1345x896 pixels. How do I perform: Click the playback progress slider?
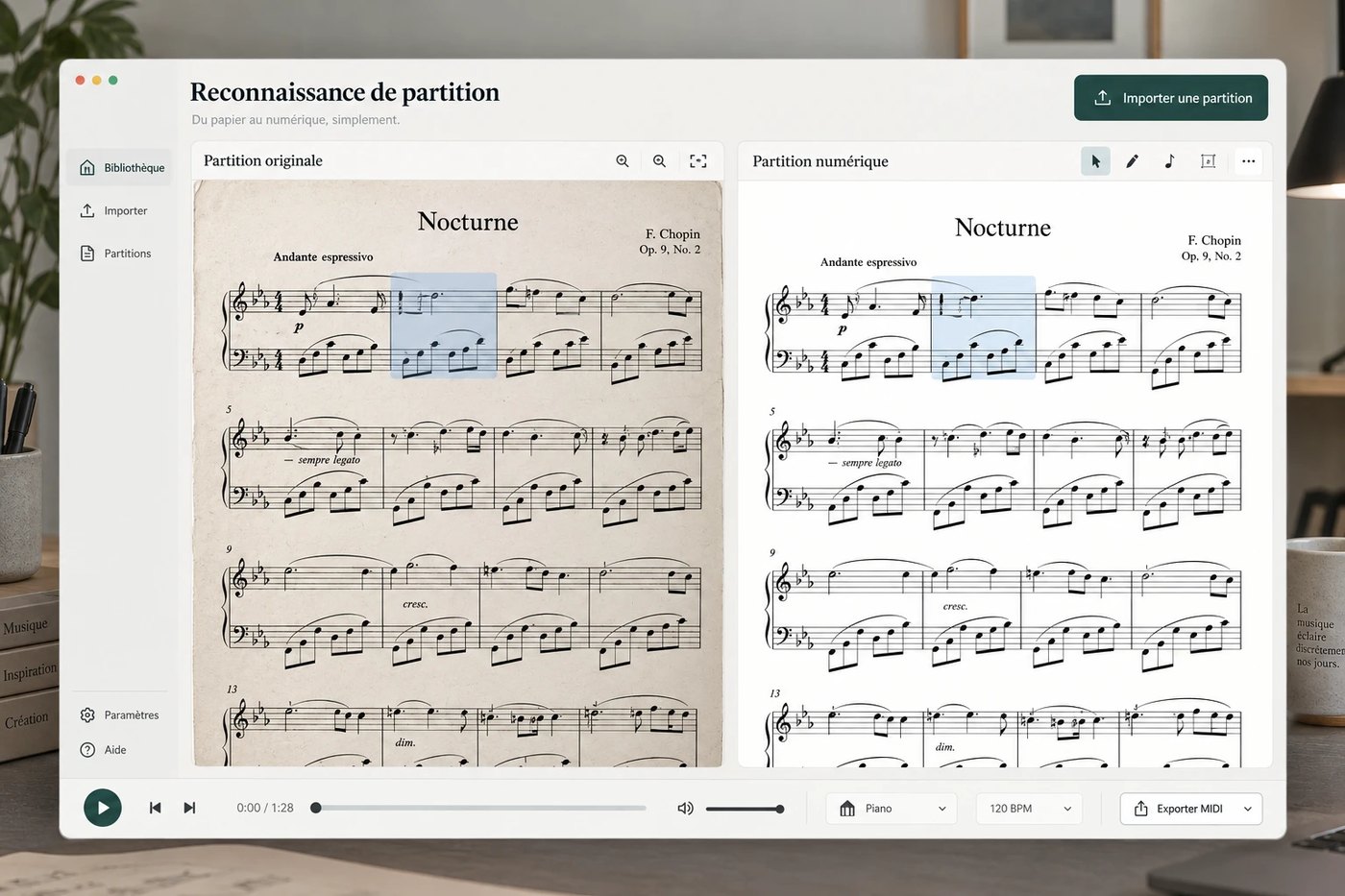click(x=480, y=809)
